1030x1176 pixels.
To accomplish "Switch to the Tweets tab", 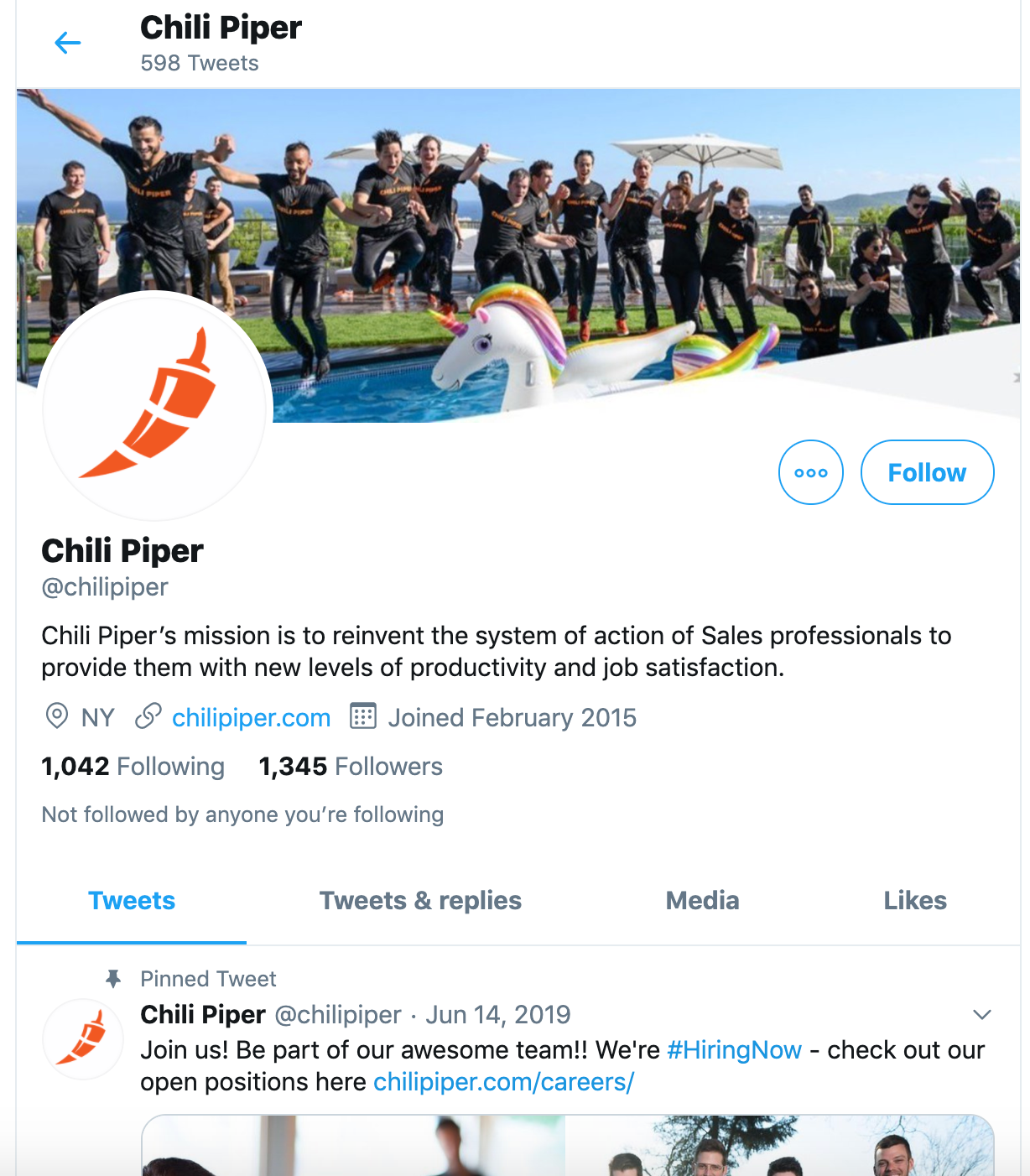I will pyautogui.click(x=132, y=901).
